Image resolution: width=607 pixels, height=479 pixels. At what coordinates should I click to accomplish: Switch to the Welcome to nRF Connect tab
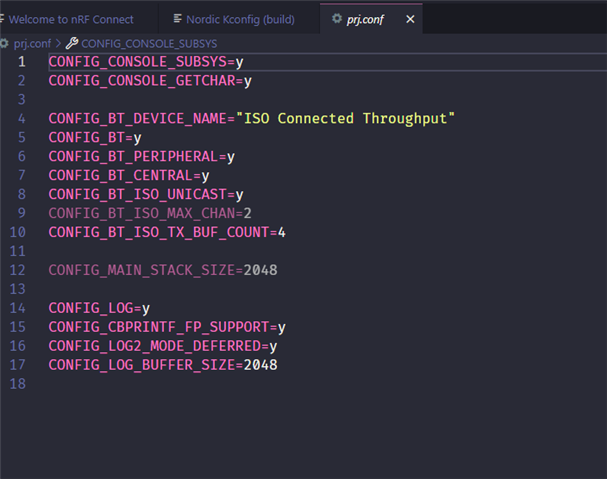pos(71,19)
